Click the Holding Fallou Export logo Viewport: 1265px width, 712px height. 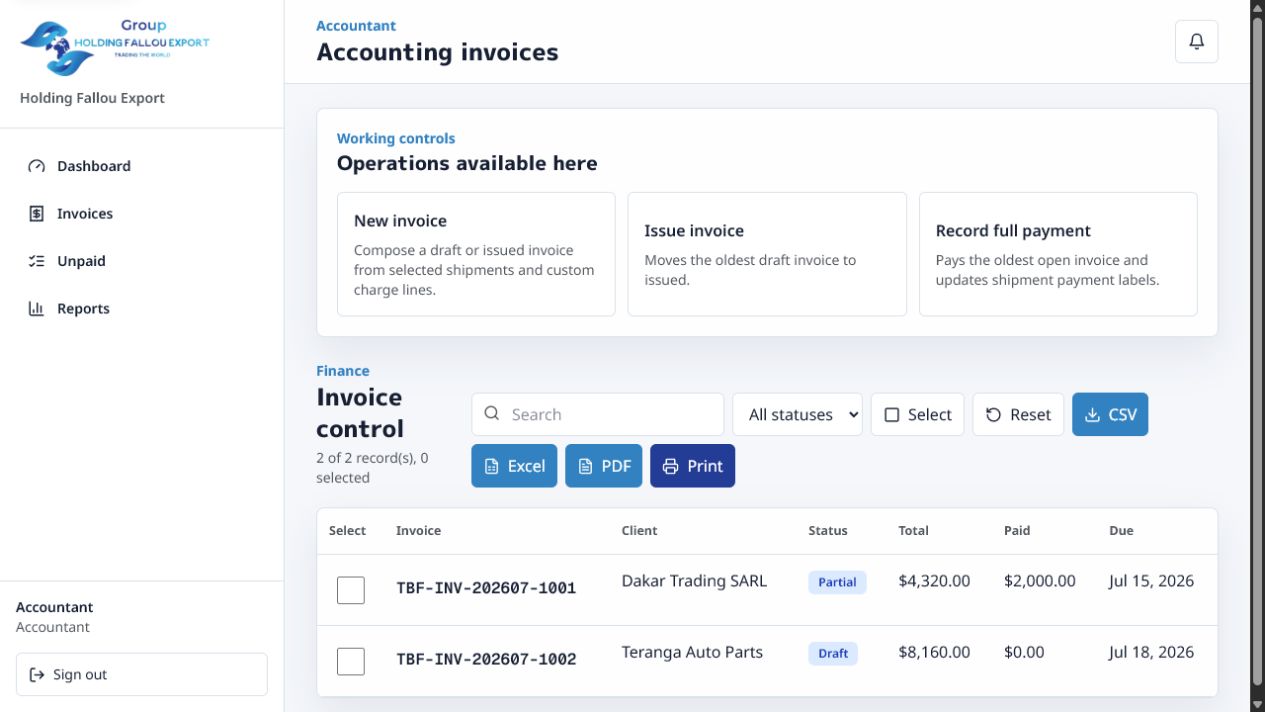tap(115, 47)
